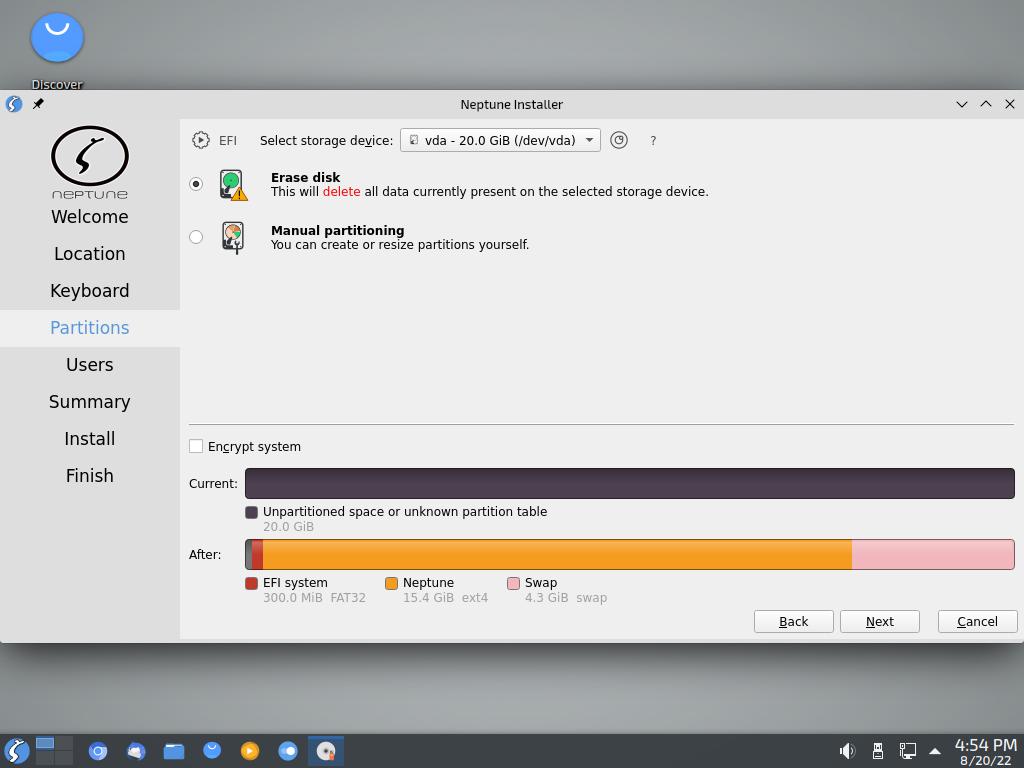Enable the Encrypt system checkbox

[x=196, y=446]
